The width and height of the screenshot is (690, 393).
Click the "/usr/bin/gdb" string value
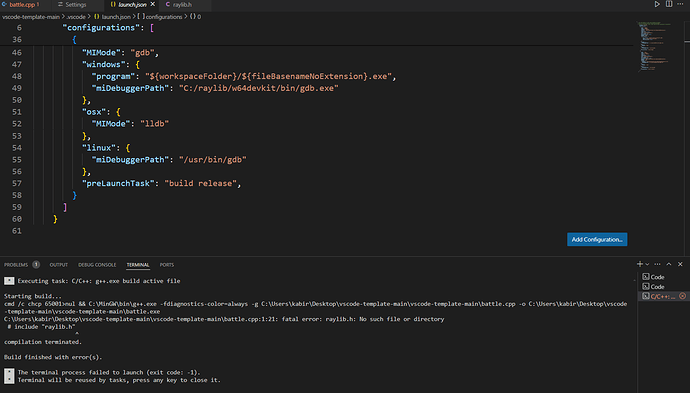(x=213, y=159)
